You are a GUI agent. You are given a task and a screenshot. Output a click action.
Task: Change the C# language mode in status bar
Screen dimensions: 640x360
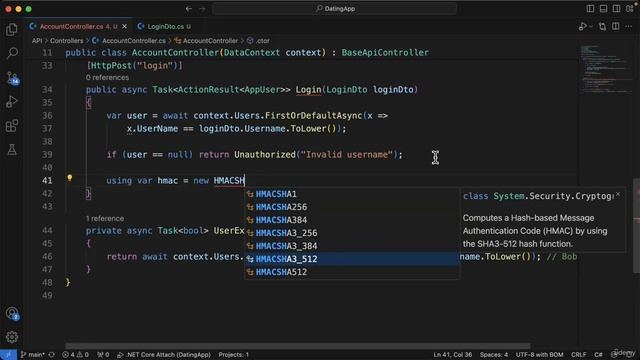(598, 355)
